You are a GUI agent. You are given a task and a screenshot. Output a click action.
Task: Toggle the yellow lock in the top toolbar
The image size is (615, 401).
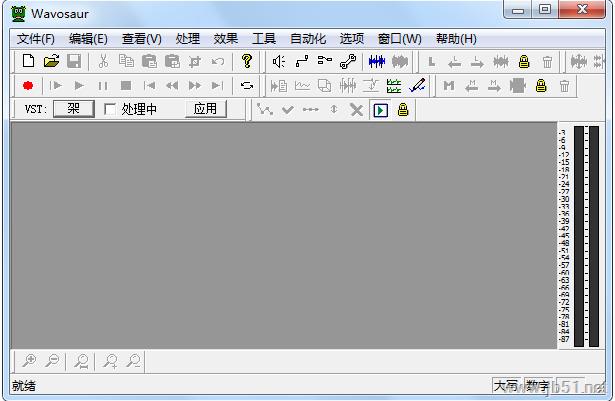click(524, 62)
